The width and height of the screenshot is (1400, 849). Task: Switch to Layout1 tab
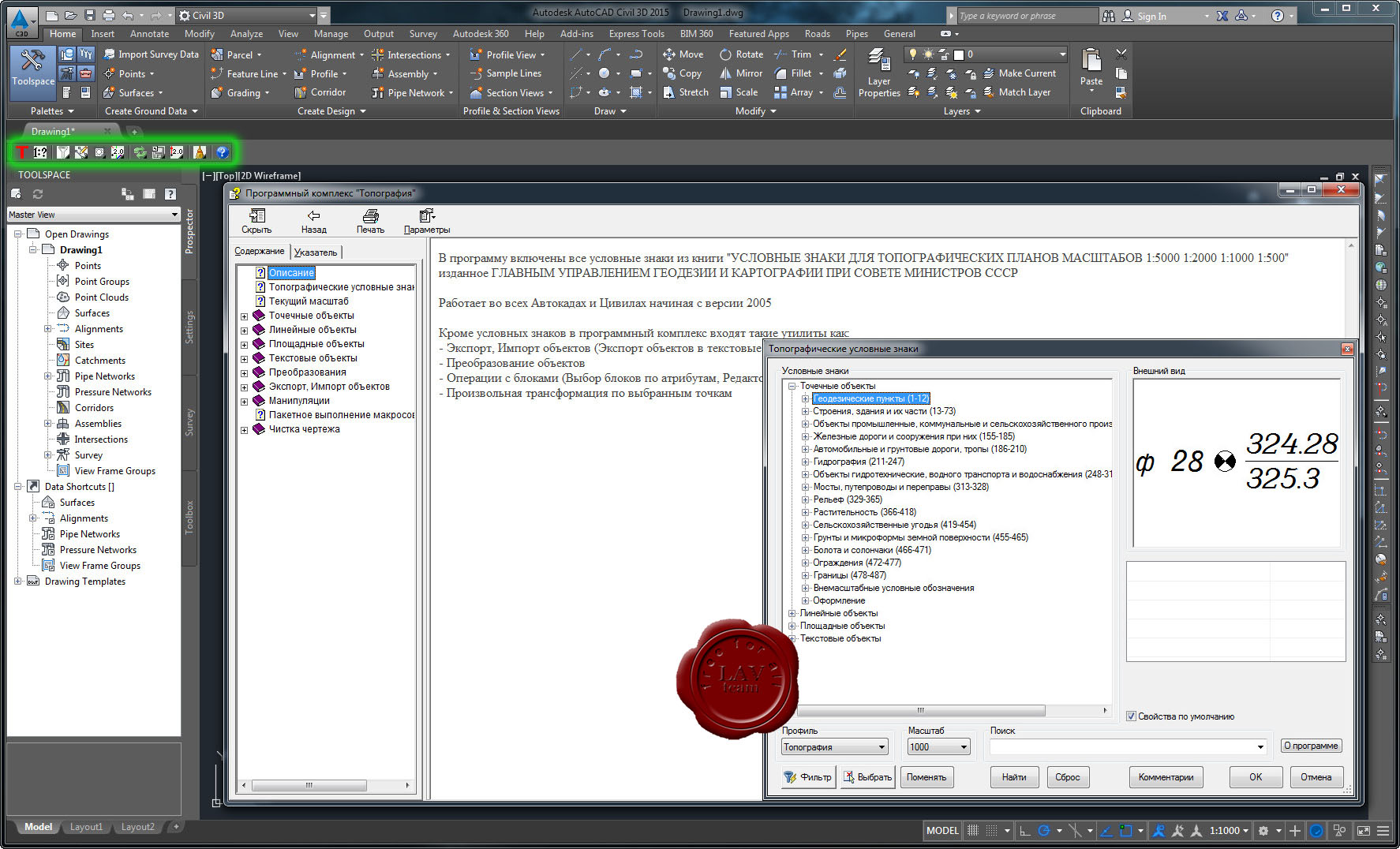point(86,827)
